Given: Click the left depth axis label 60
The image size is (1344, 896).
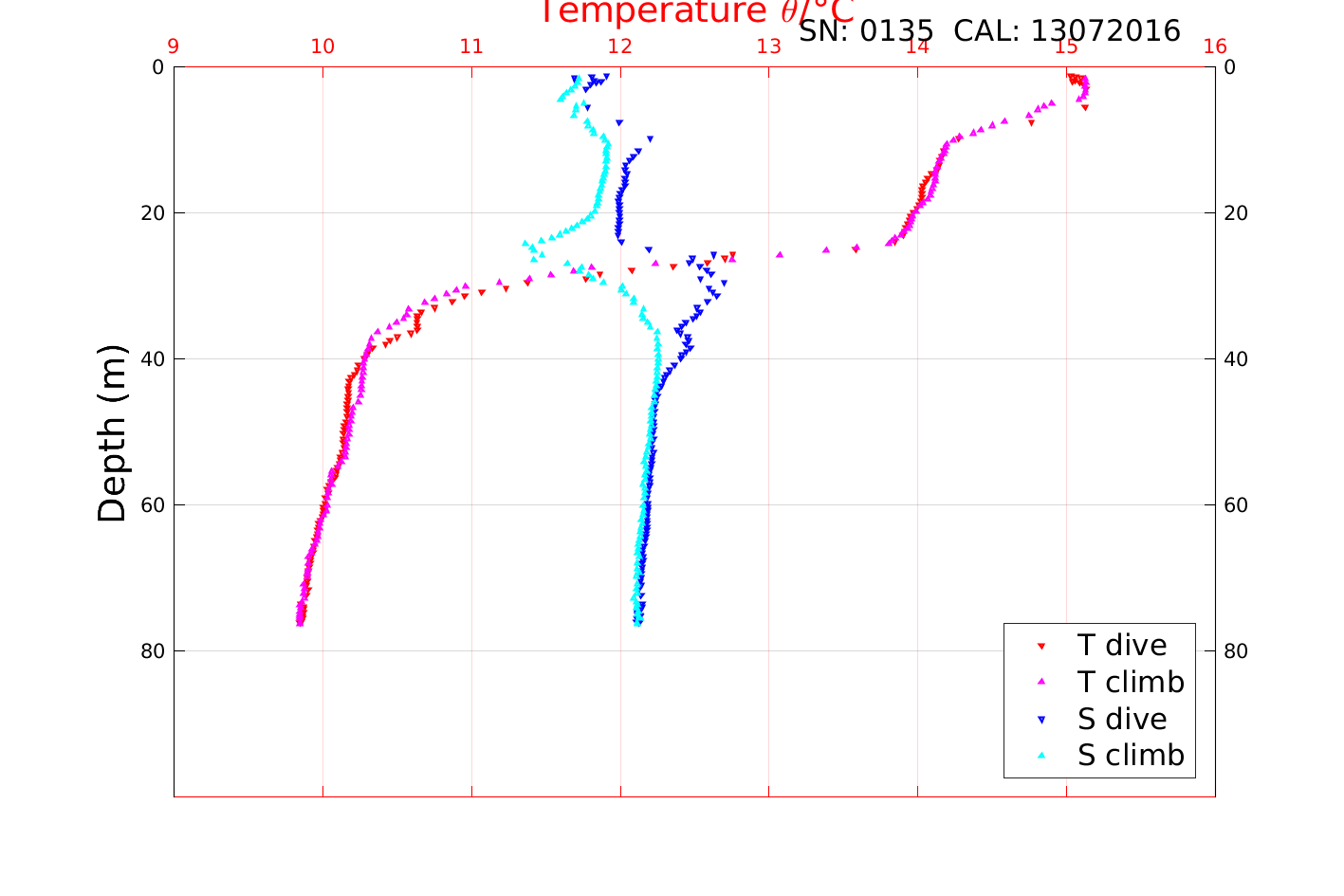Looking at the screenshot, I should [x=152, y=504].
